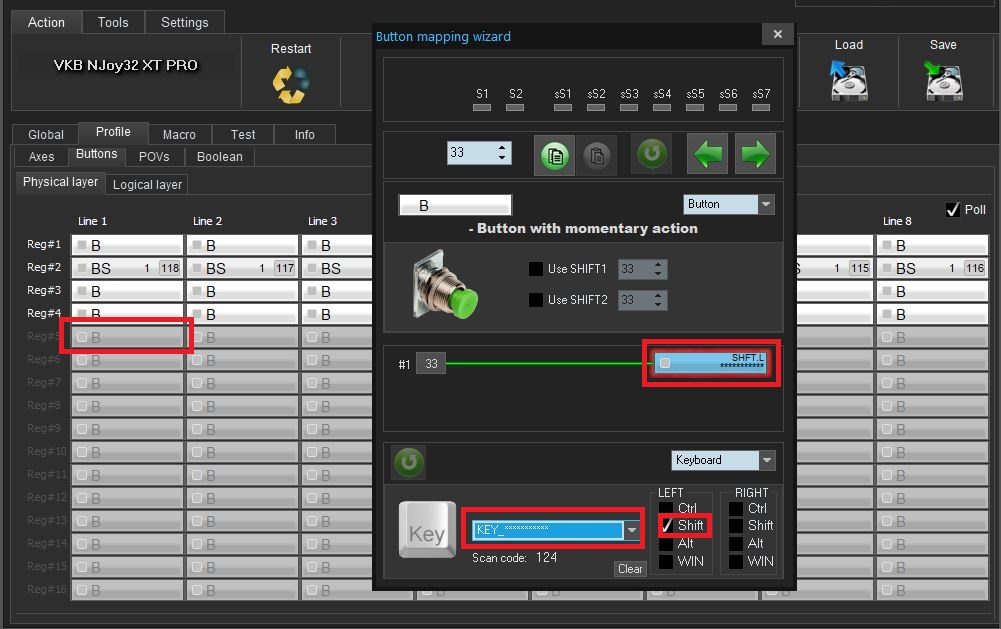Enable the Use SHIFT1 checkbox
The width and height of the screenshot is (1001, 629).
click(x=536, y=269)
